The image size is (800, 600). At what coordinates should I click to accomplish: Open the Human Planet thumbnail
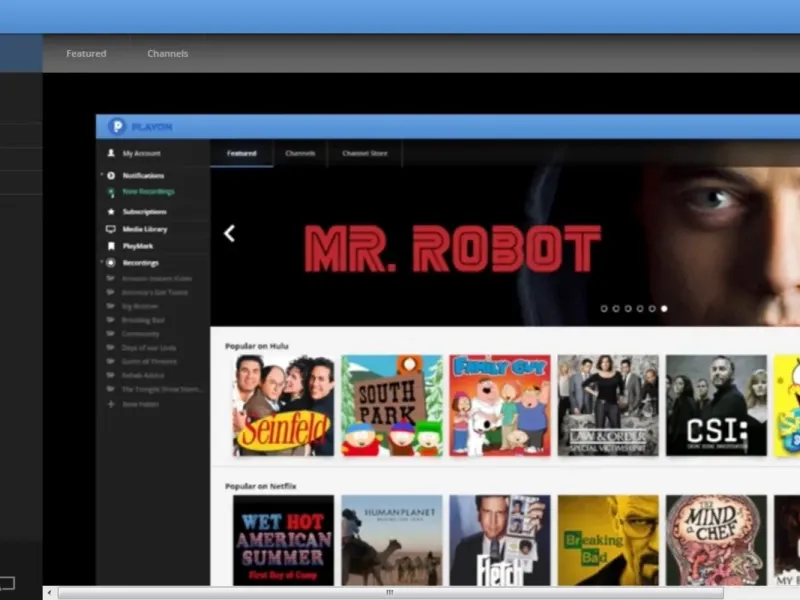click(x=392, y=540)
